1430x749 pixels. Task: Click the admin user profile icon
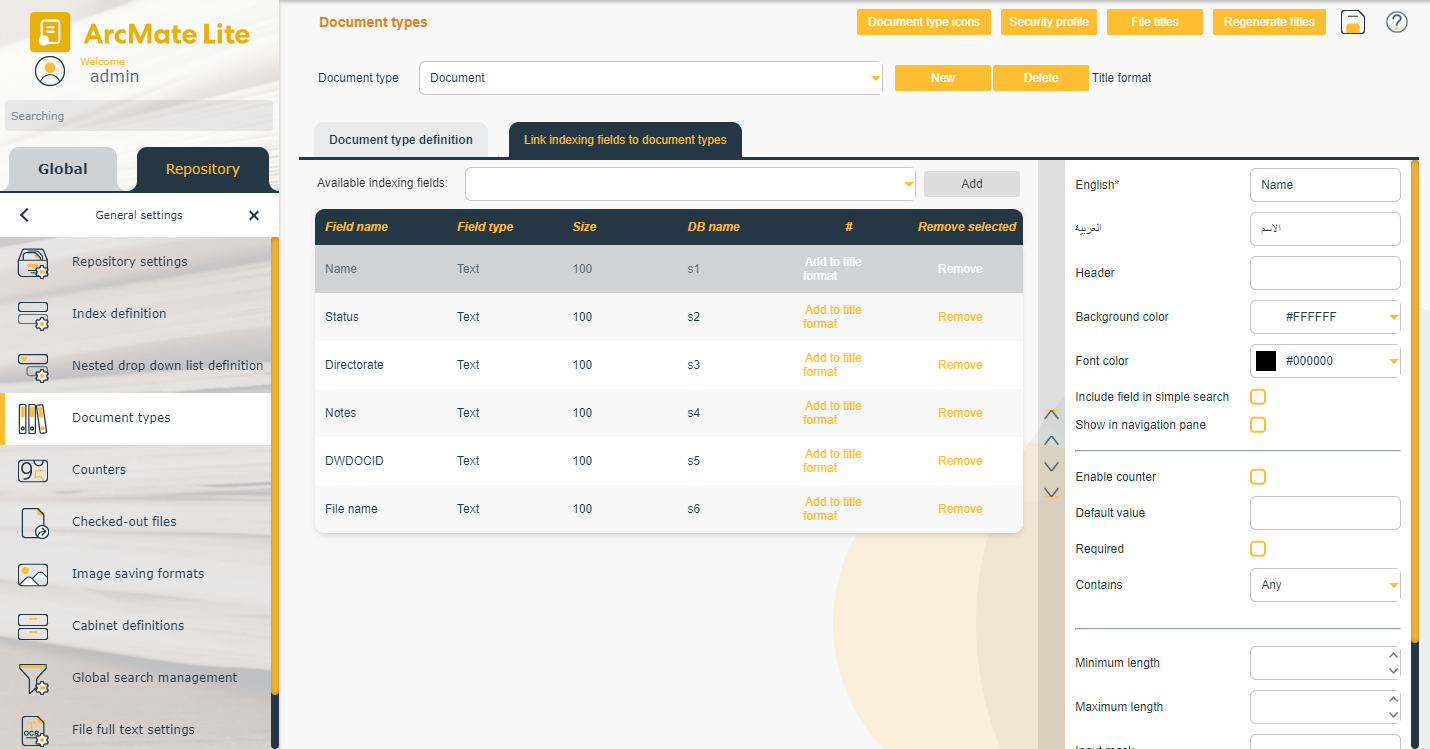pyautogui.click(x=49, y=71)
